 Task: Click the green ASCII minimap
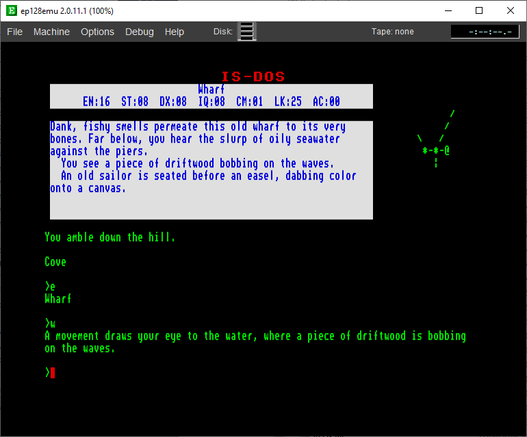436,138
